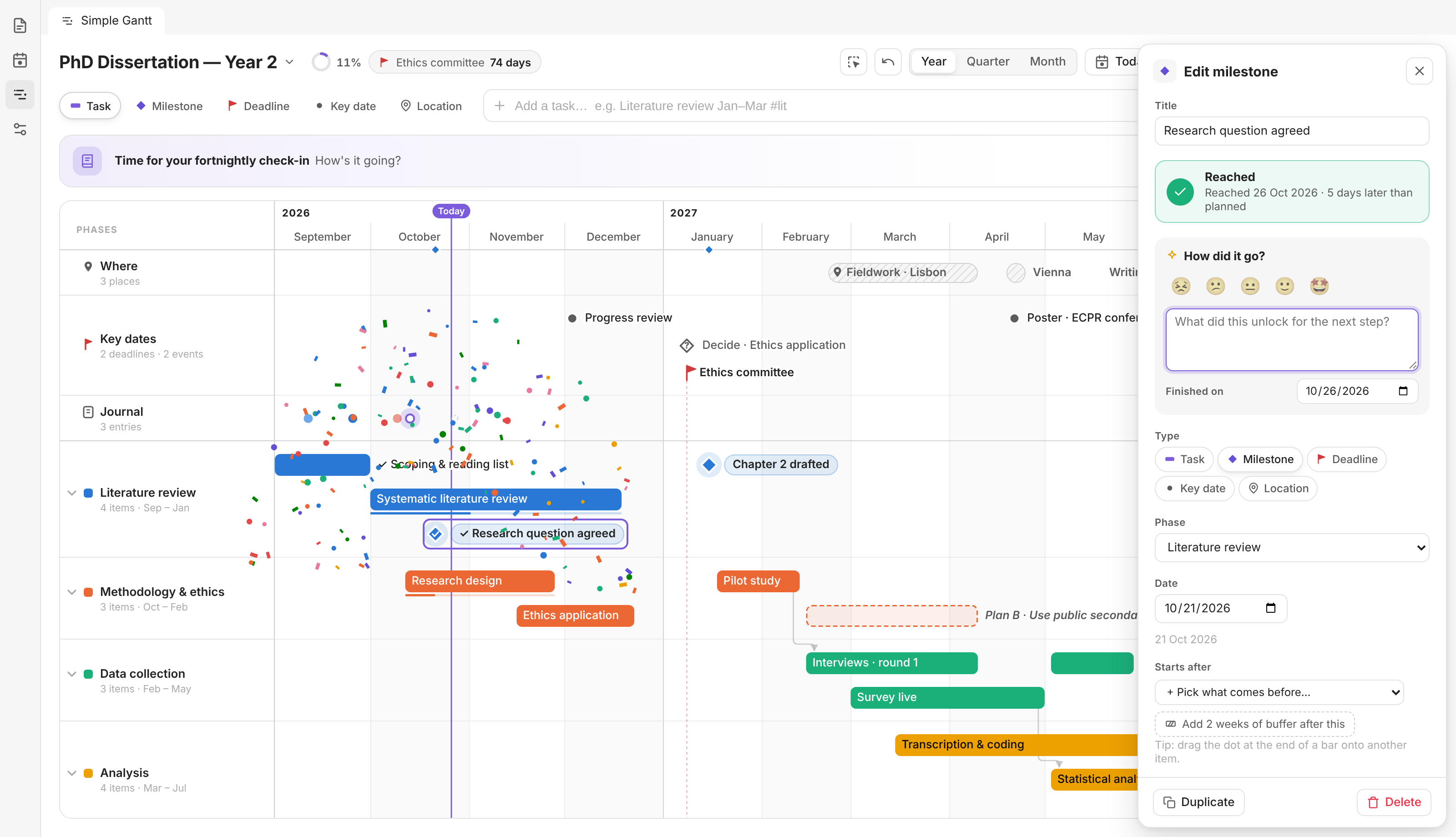This screenshot has height=837, width=1456.
Task: Open the project title dropdown chevron
Action: pos(289,62)
